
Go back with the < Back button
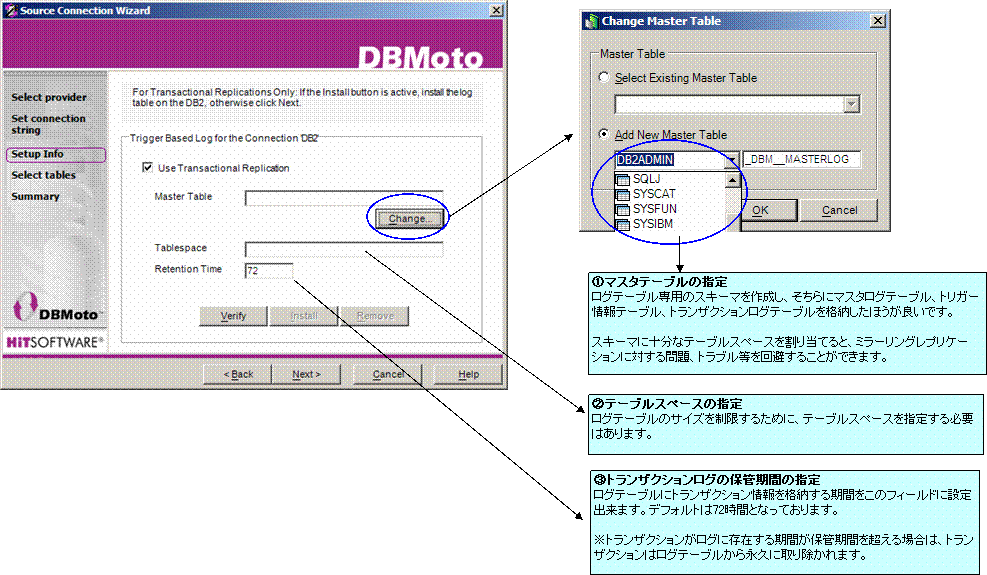click(x=238, y=374)
